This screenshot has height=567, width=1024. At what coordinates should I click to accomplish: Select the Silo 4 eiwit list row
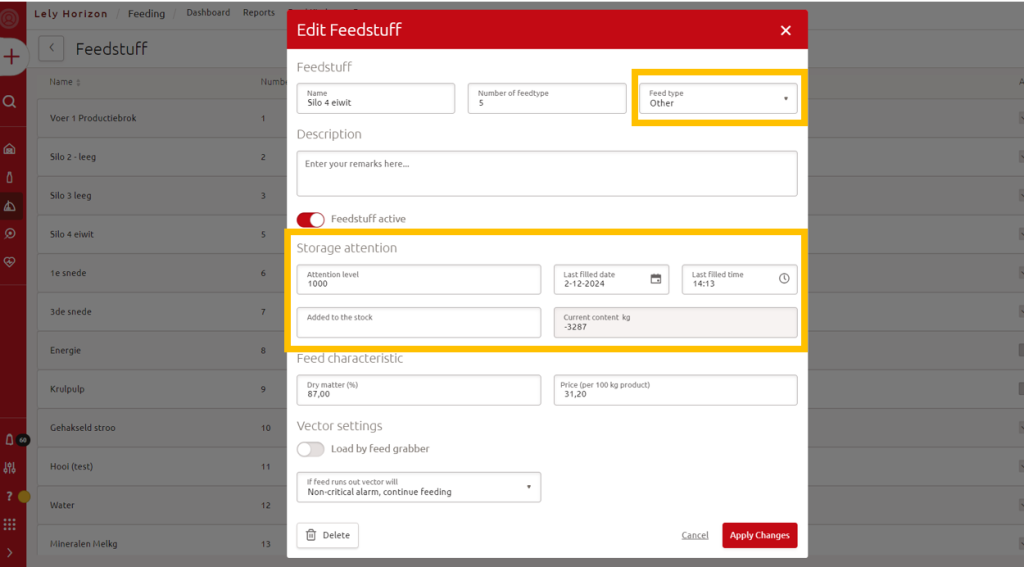[162, 234]
